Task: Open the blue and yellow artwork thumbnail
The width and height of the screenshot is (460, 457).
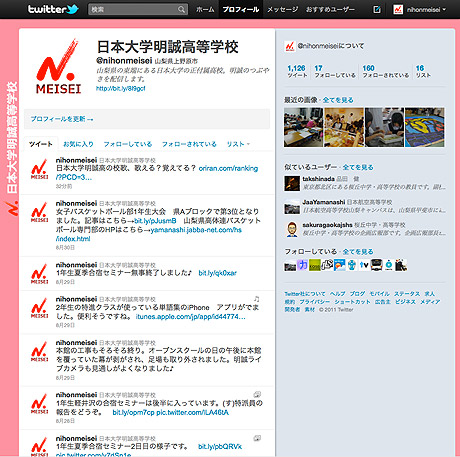Action: click(425, 127)
